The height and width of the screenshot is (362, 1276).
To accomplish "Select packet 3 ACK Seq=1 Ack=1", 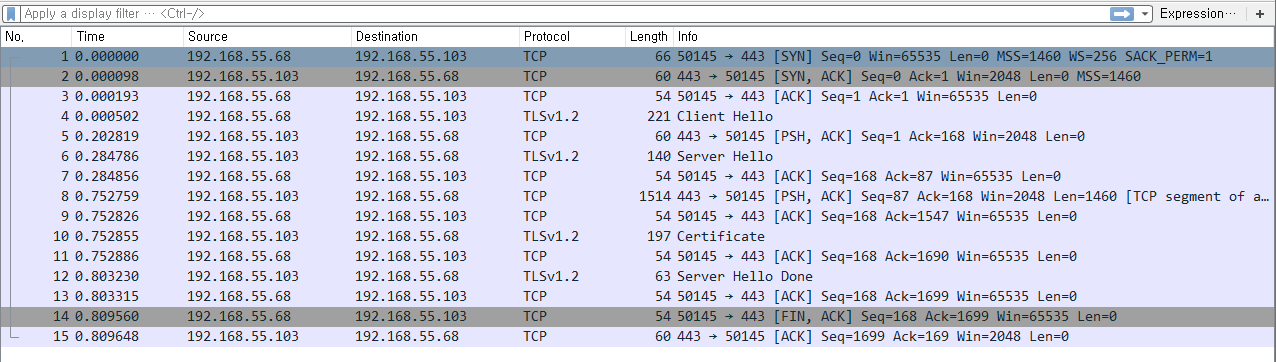I will [x=638, y=96].
